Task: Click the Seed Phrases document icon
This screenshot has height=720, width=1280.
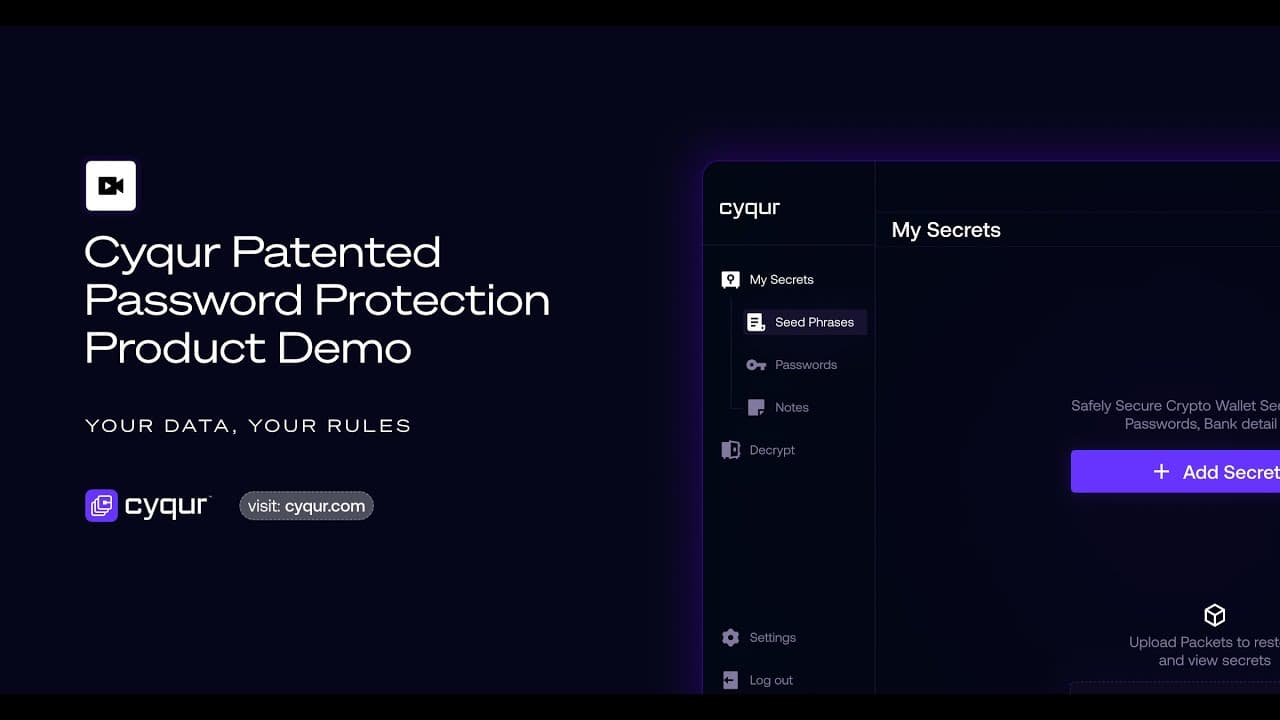Action: click(x=756, y=322)
